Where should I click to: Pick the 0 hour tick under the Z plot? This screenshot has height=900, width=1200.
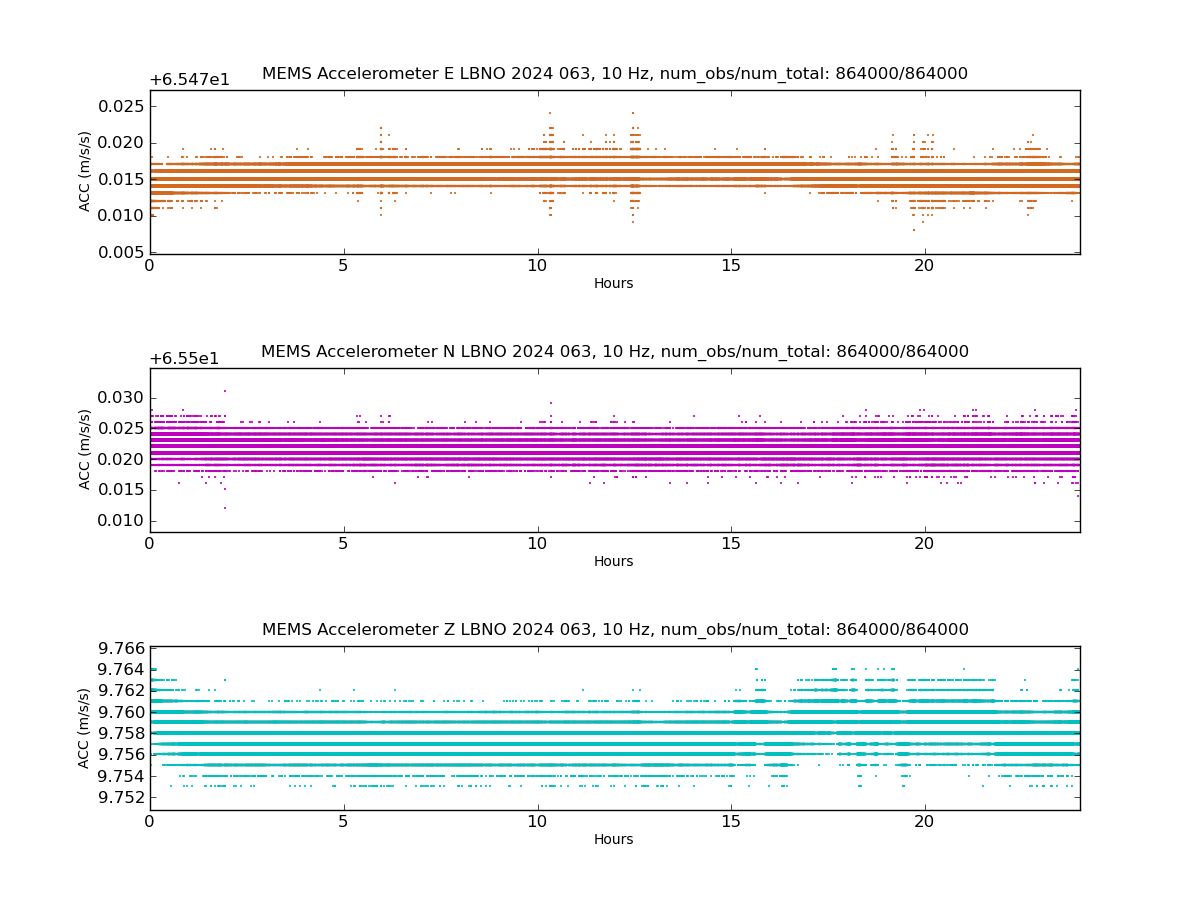coord(150,823)
